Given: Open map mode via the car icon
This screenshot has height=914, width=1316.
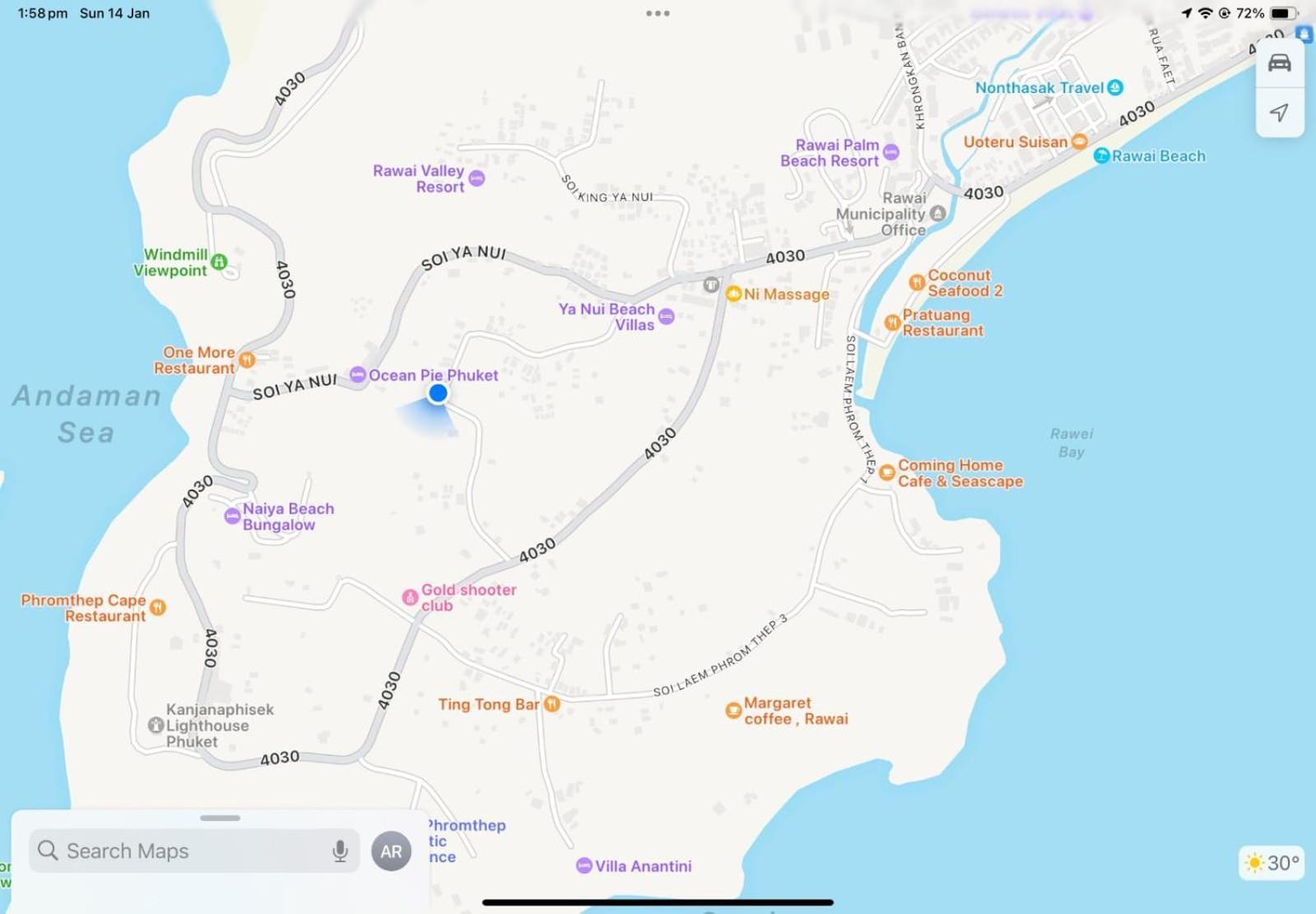Looking at the screenshot, I should coord(1279,63).
